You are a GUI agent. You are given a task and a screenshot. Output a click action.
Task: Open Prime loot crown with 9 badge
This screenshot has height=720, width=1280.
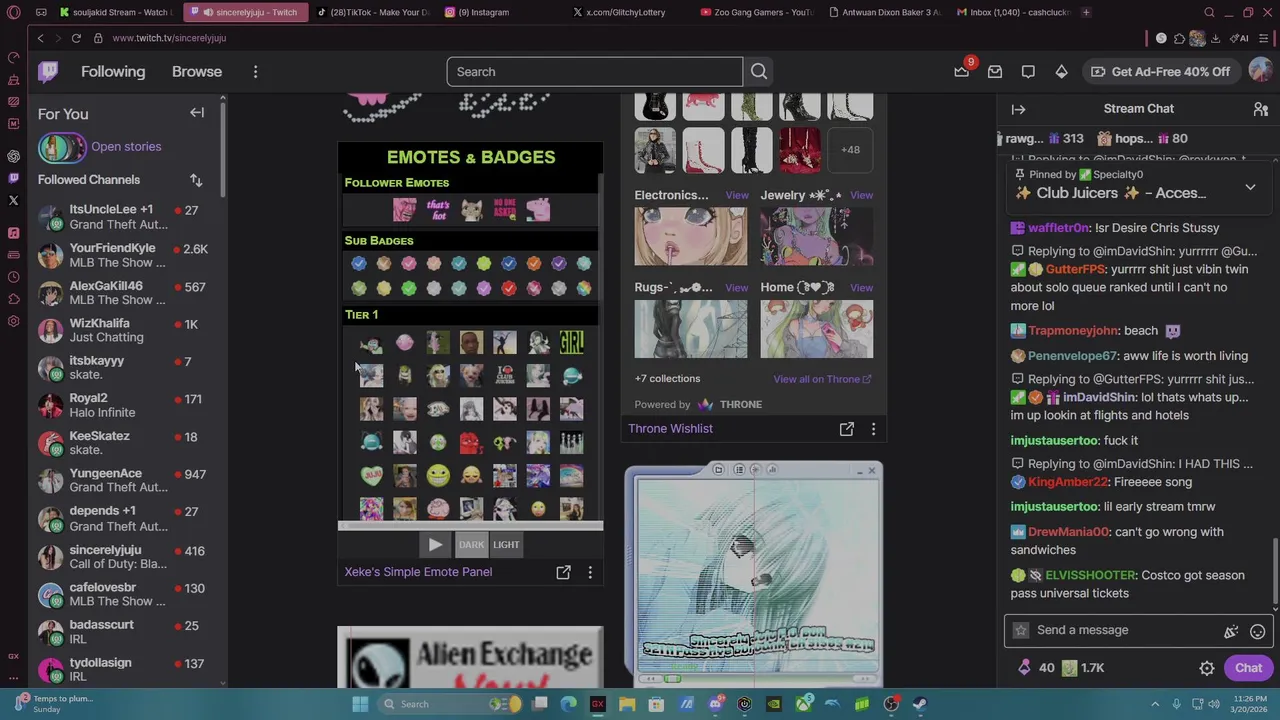point(962,72)
